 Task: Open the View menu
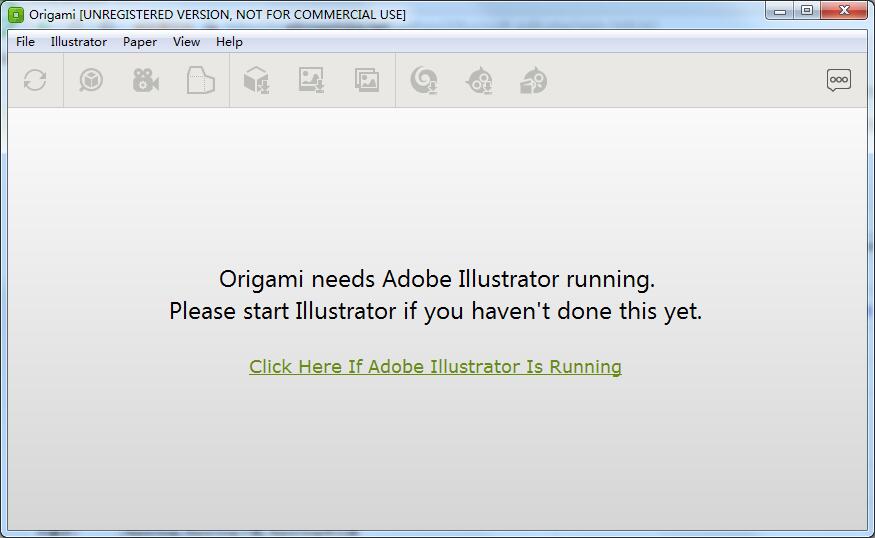[x=186, y=42]
